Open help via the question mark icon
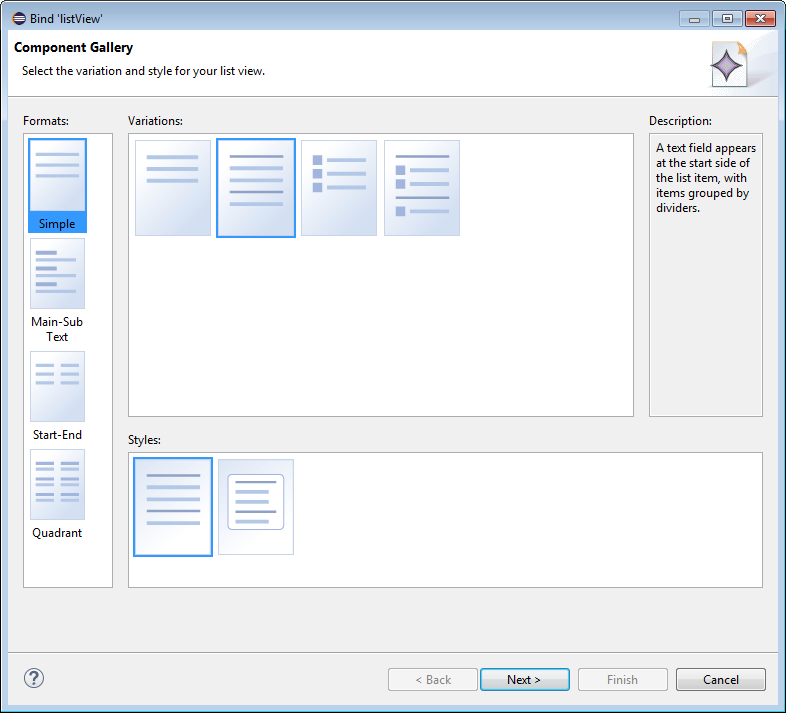Image resolution: width=786 pixels, height=713 pixels. 34,678
